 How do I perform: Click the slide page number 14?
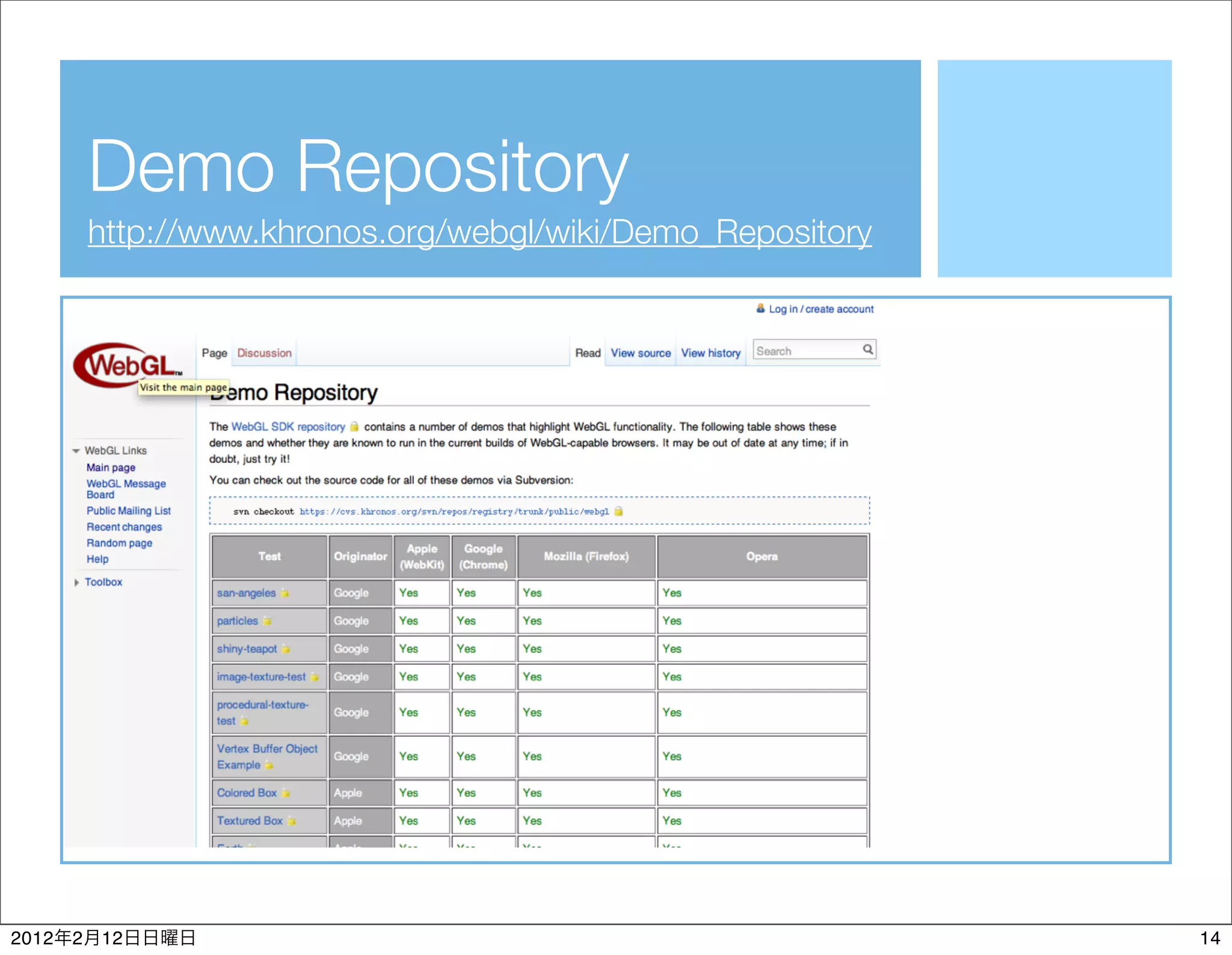point(1210,938)
